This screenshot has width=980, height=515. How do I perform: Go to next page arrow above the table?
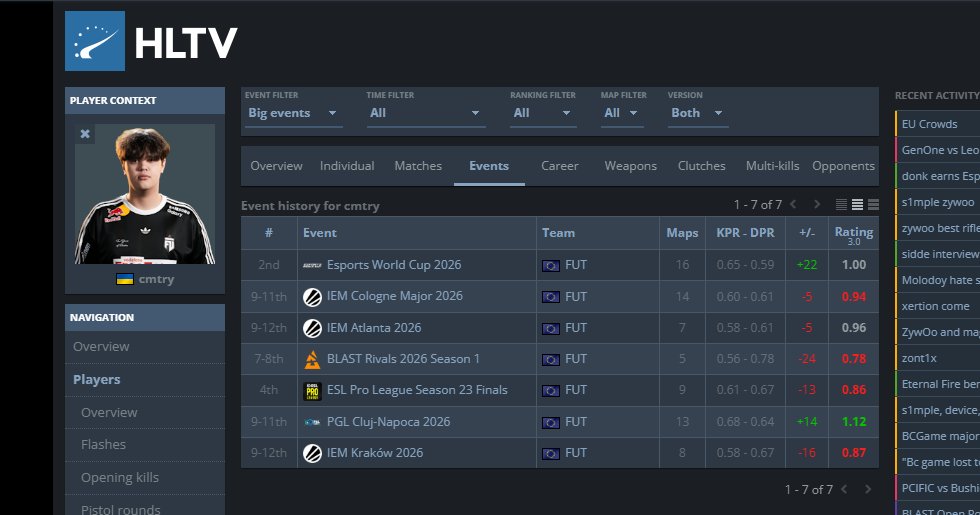click(817, 204)
